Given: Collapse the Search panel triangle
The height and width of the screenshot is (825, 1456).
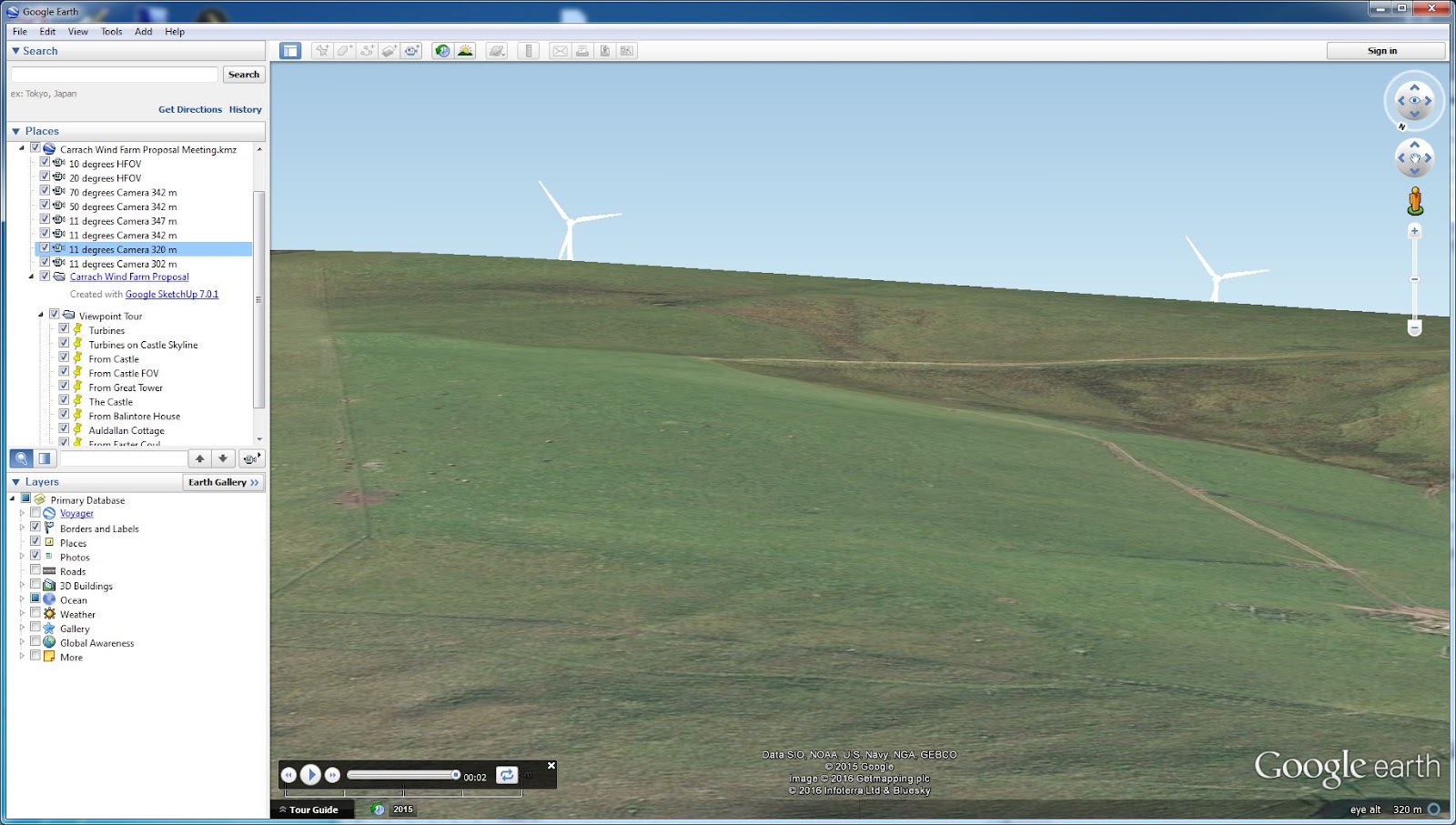Looking at the screenshot, I should pos(15,51).
